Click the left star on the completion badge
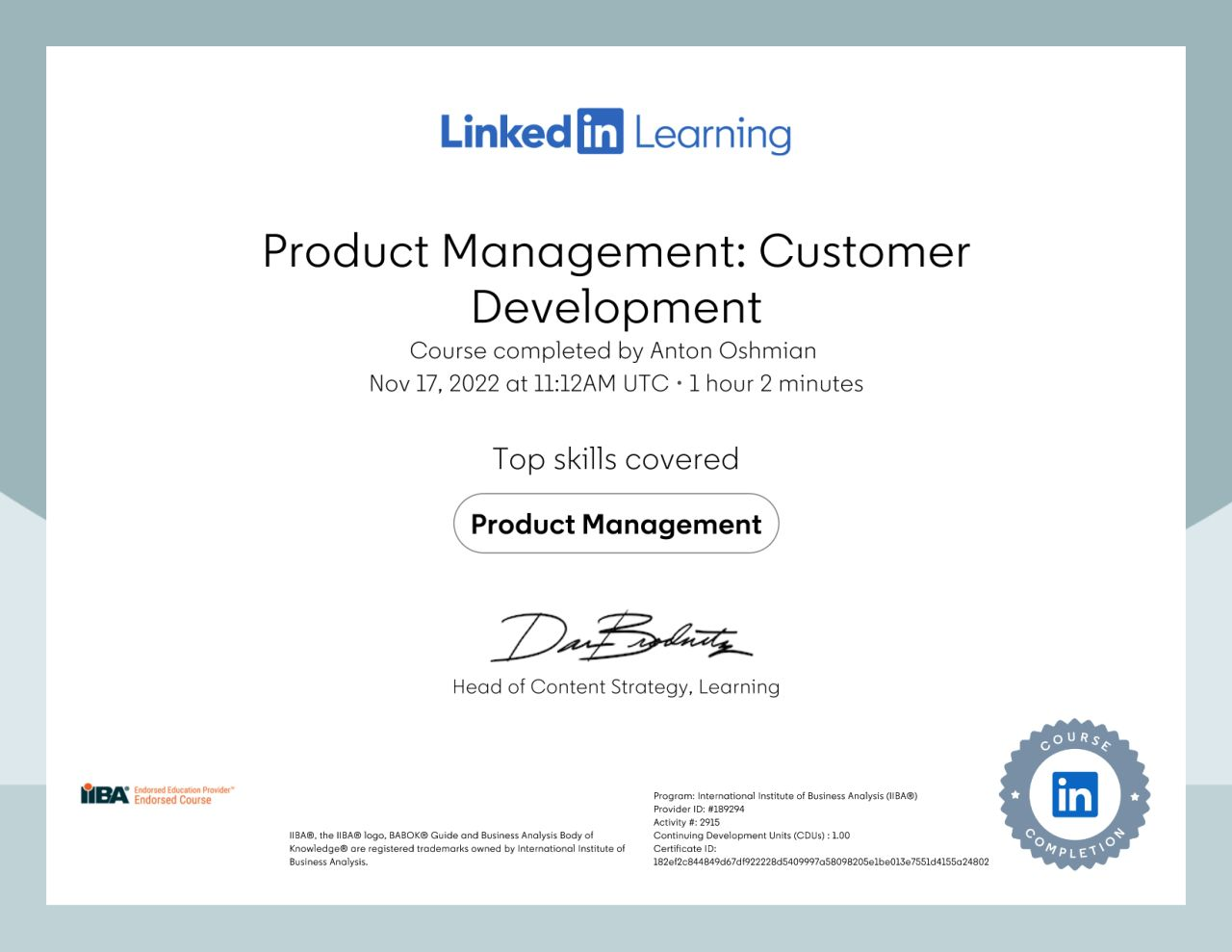Viewport: 1232px width, 952px height. [x=1014, y=795]
